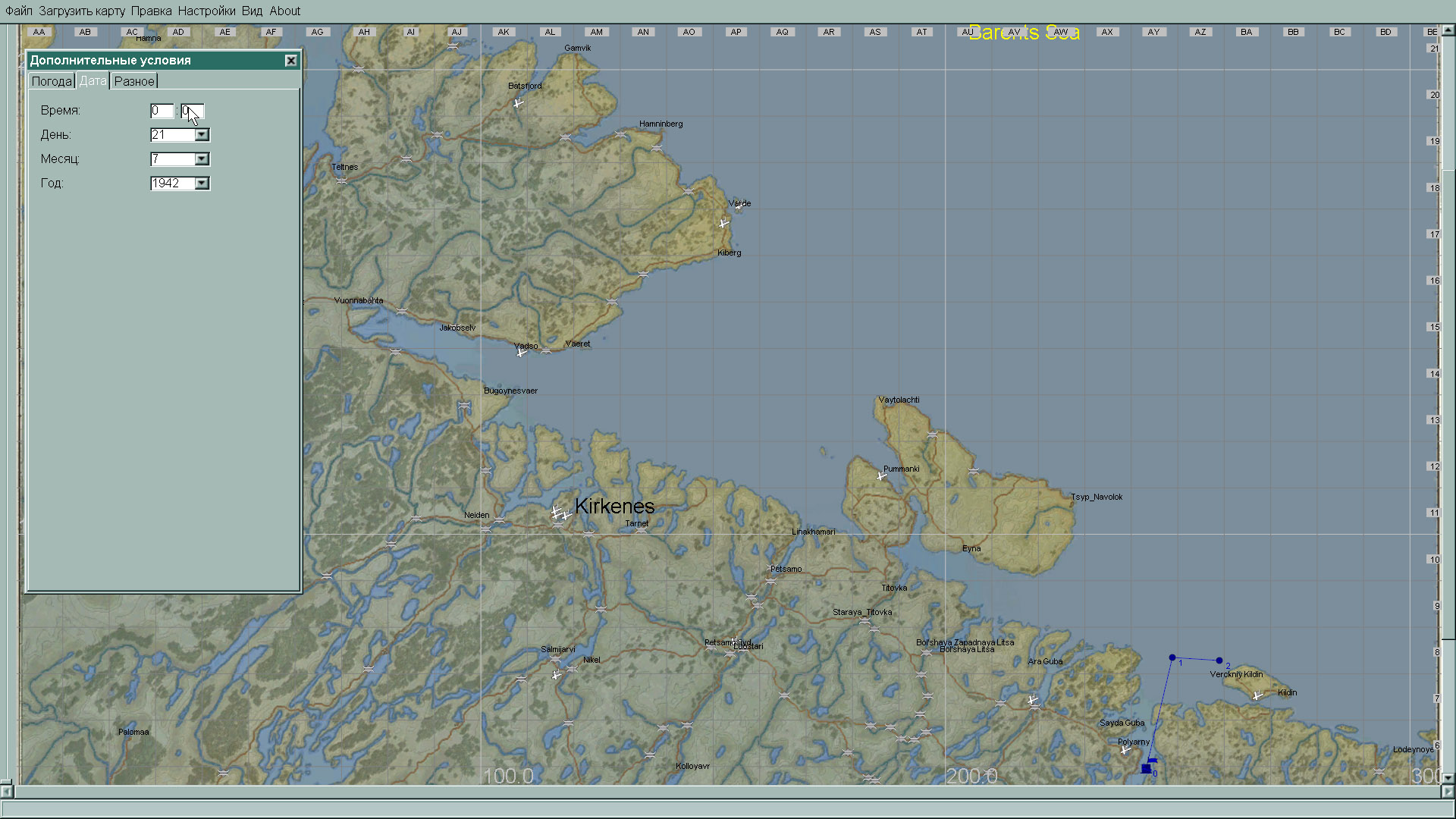This screenshot has height=819, width=1456.
Task: Select the Varde airfield icon
Action: pos(723,223)
